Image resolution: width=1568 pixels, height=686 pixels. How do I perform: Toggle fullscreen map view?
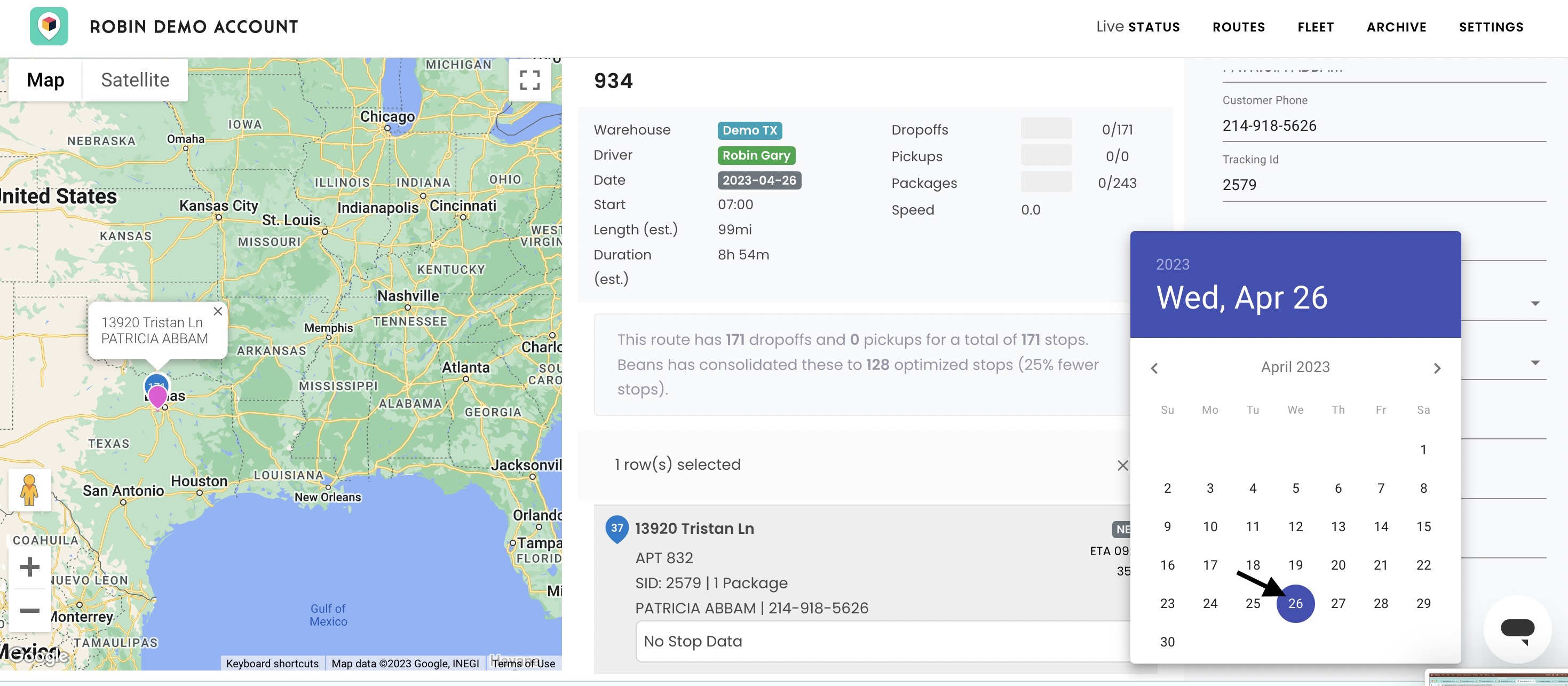point(529,80)
